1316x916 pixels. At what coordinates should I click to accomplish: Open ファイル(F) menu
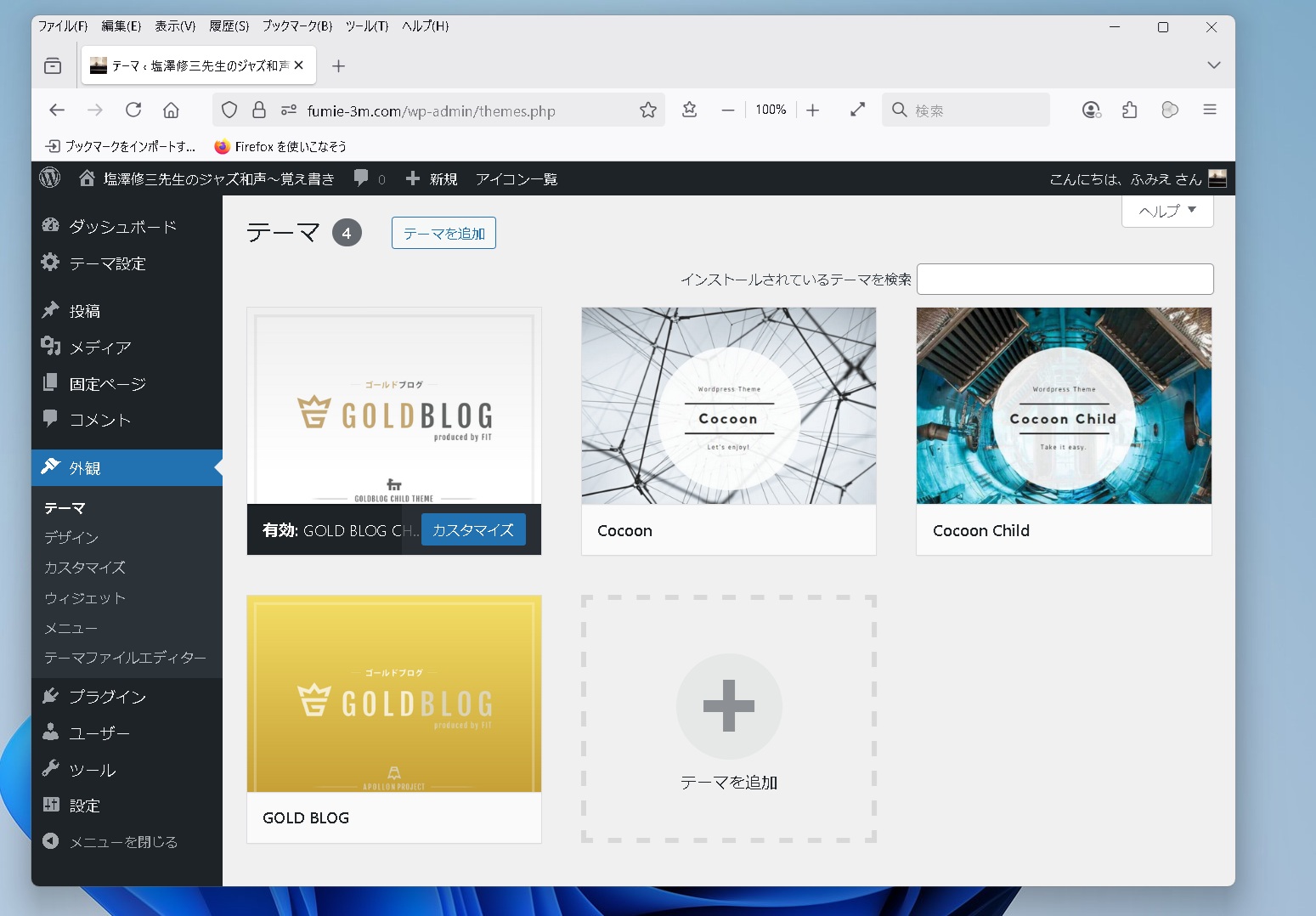(63, 26)
